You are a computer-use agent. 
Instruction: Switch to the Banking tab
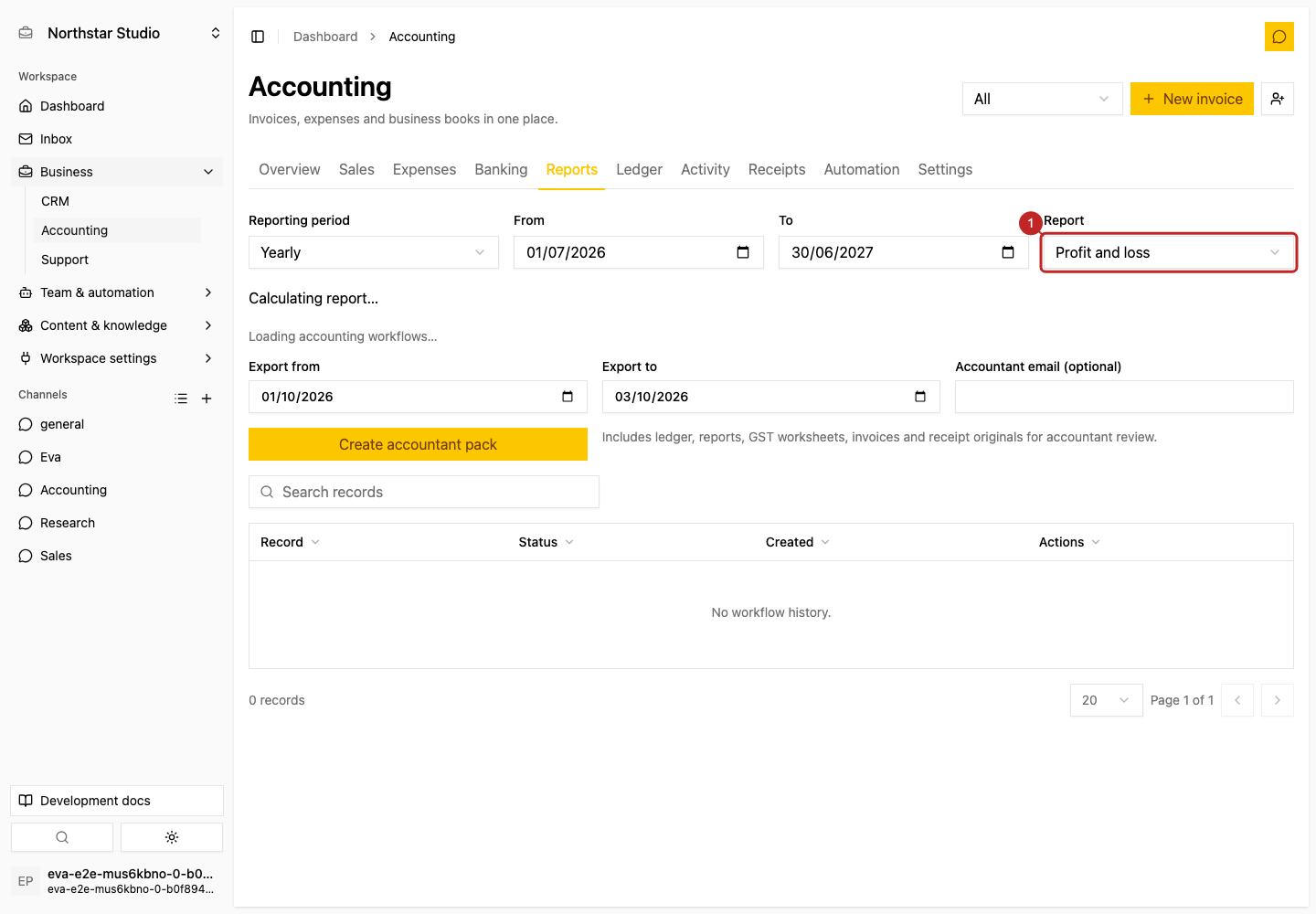coord(501,170)
